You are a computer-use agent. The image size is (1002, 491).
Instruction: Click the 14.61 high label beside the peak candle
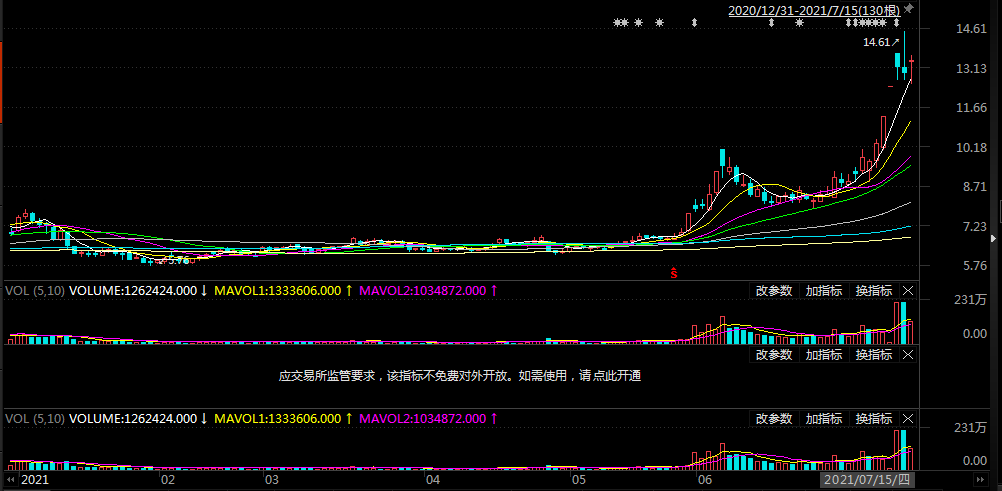coord(876,42)
